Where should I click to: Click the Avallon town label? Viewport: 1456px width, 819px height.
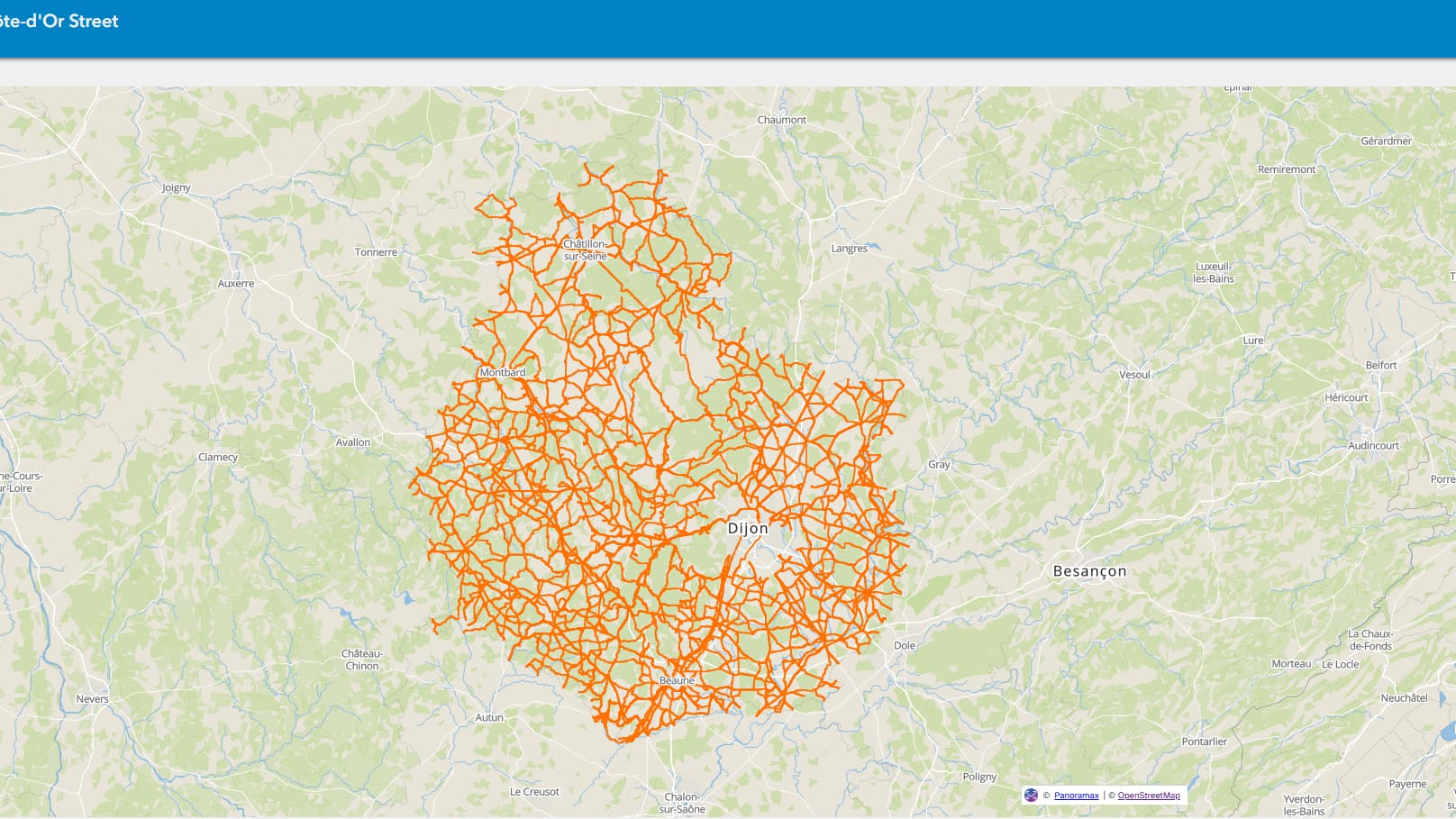click(x=353, y=442)
